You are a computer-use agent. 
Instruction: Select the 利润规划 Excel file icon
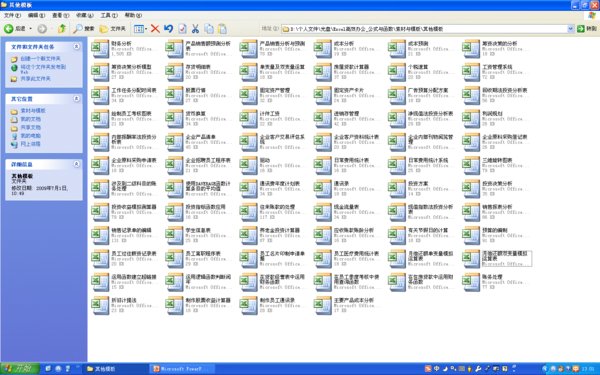click(471, 119)
